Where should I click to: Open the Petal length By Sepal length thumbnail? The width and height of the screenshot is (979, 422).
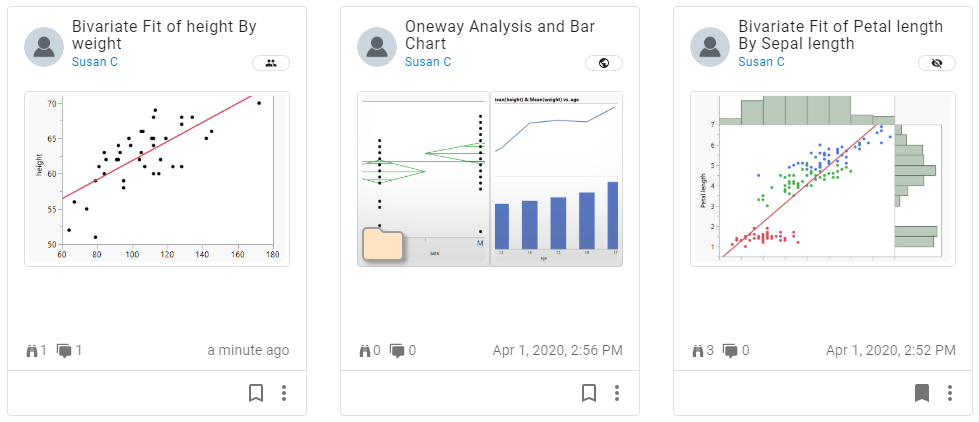823,179
